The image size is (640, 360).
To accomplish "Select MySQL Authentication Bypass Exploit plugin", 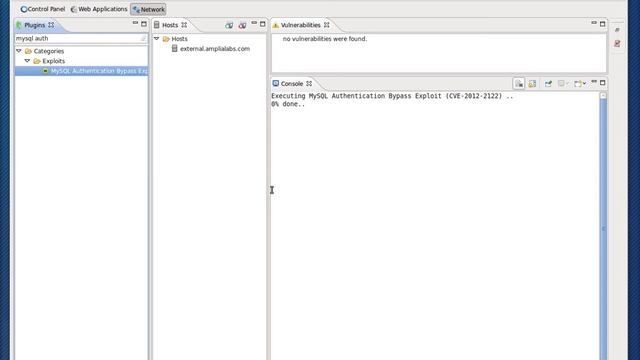I will [x=82, y=71].
